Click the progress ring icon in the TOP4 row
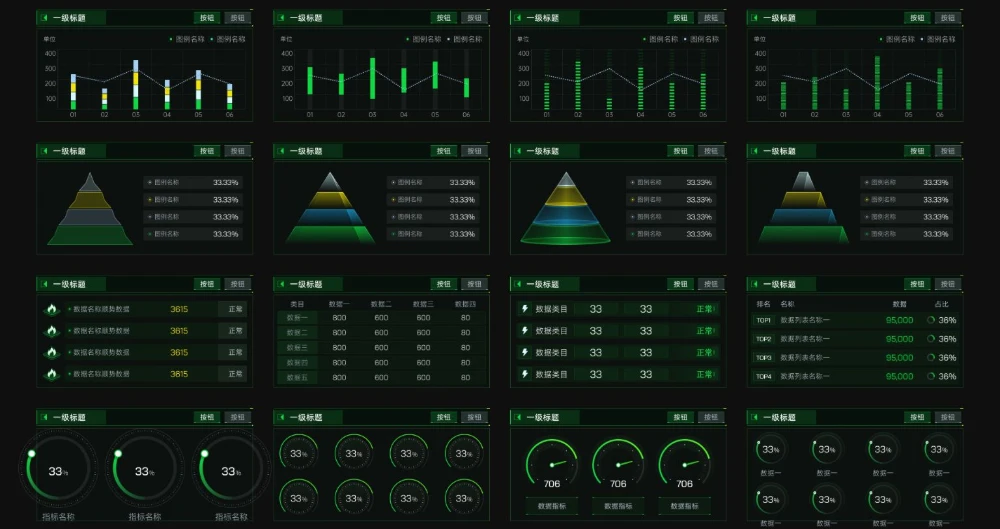 [931, 377]
